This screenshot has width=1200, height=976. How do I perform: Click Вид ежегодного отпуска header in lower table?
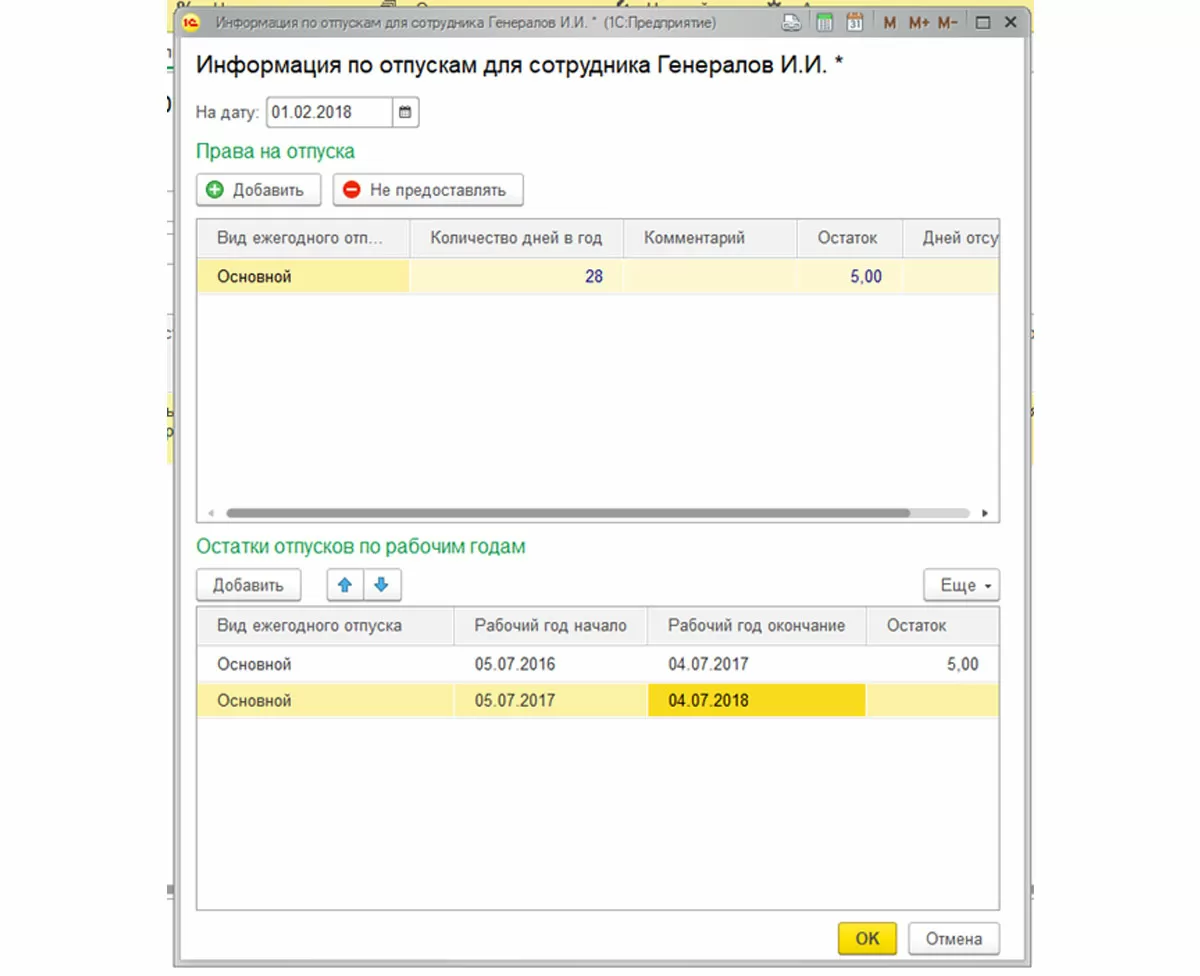325,625
